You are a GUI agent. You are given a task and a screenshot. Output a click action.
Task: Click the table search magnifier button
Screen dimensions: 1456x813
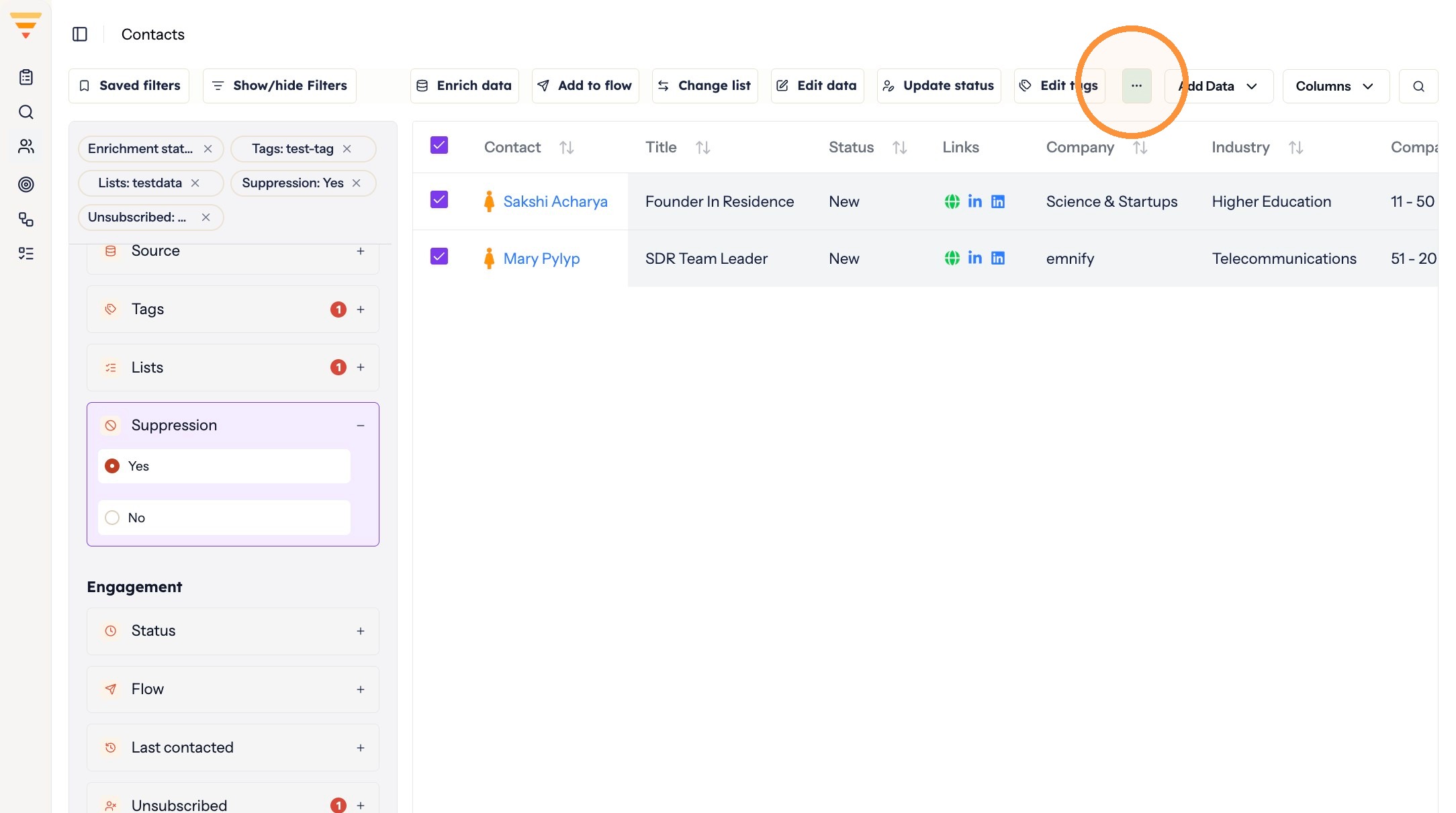tap(1418, 86)
